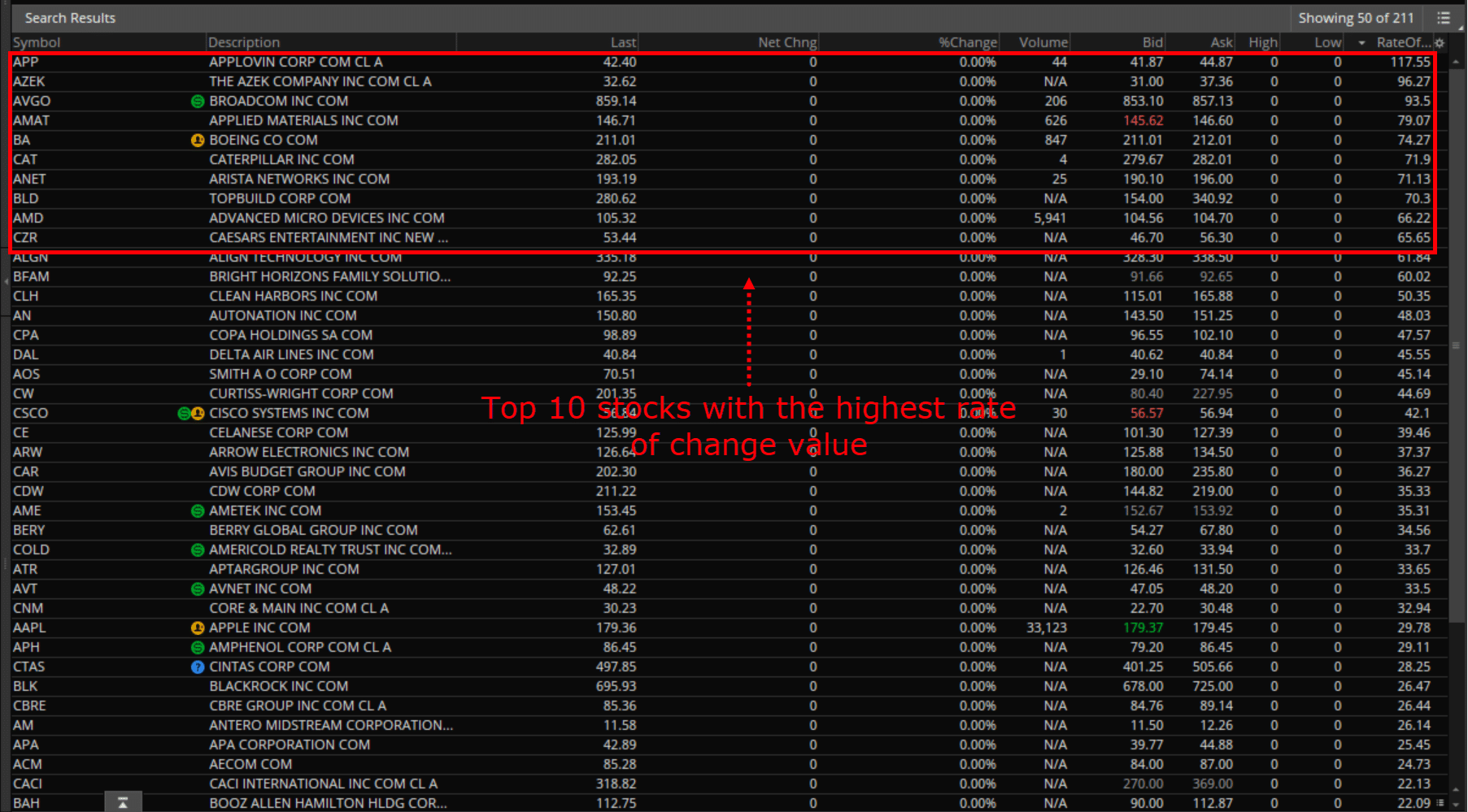Click AMAT red bid value 145.62

(1143, 120)
